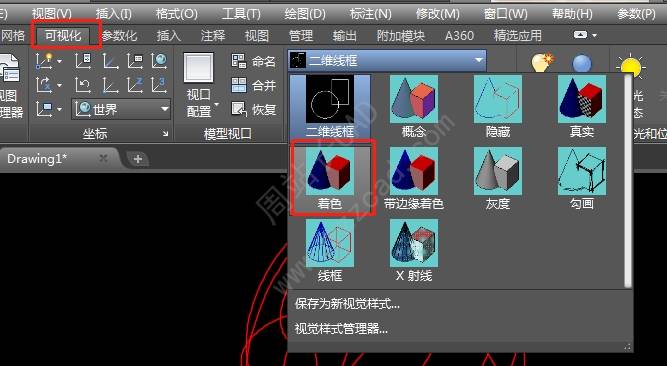Click 保存为新视觉样式... option
This screenshot has width=667, height=366.
[347, 304]
